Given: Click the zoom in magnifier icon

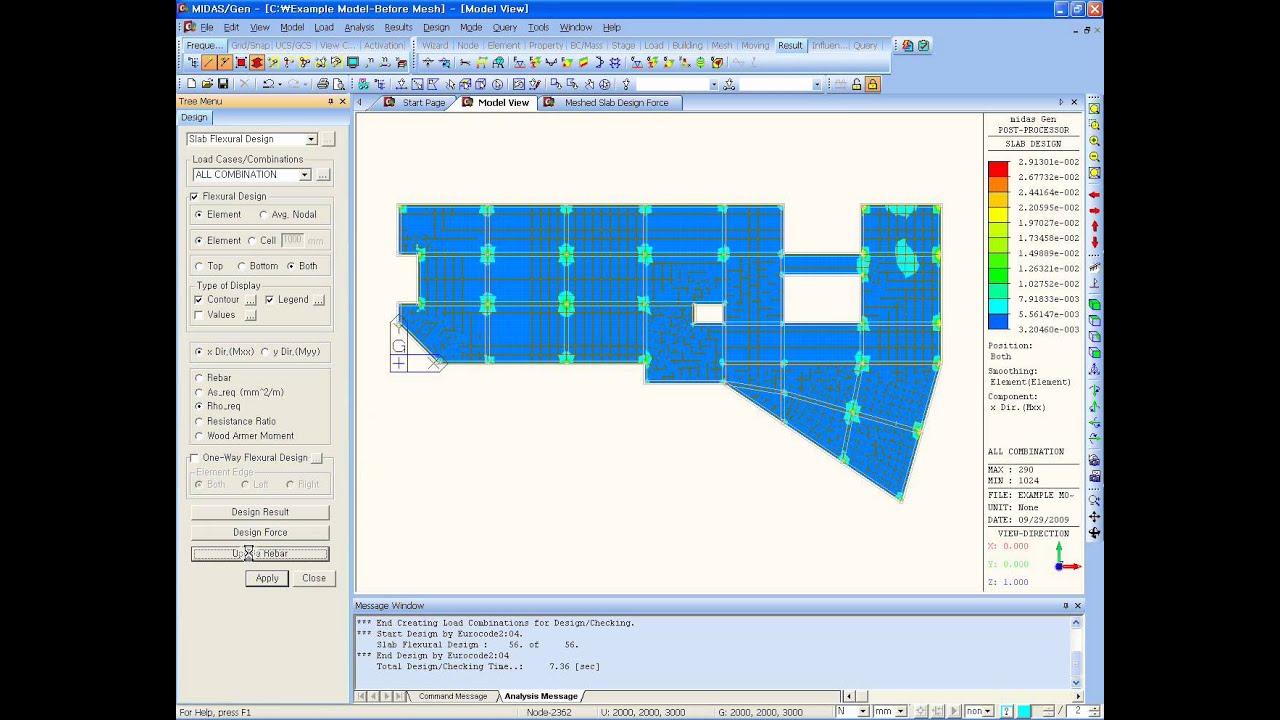Looking at the screenshot, I should tap(1094, 141).
